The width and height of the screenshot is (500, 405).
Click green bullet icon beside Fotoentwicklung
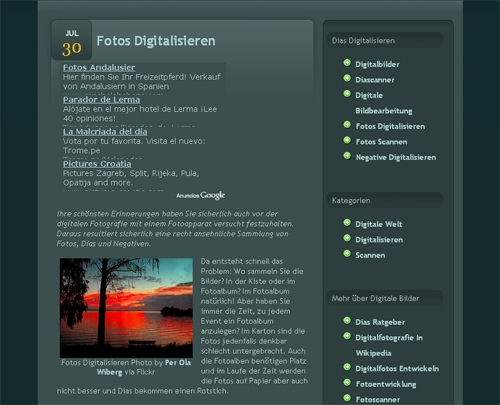pos(347,382)
